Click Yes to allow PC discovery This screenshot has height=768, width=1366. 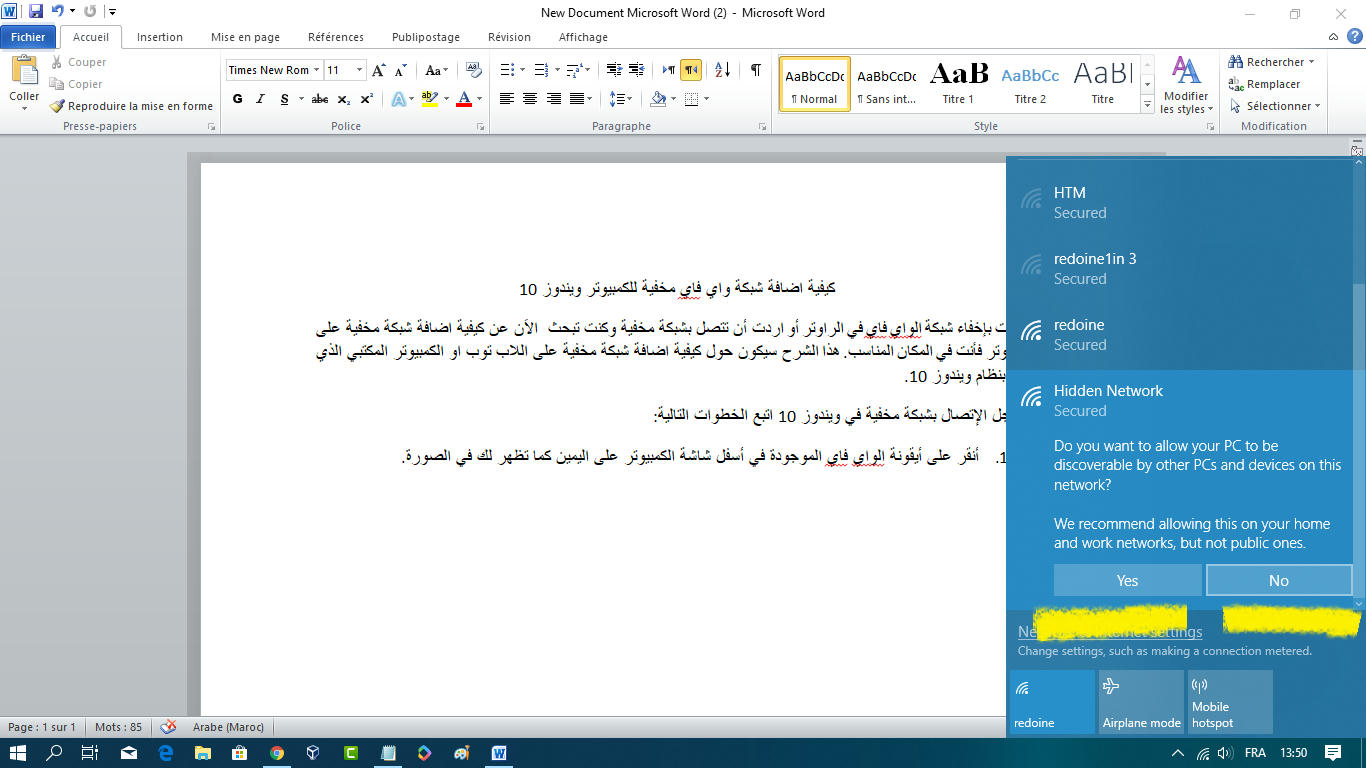pos(1127,580)
